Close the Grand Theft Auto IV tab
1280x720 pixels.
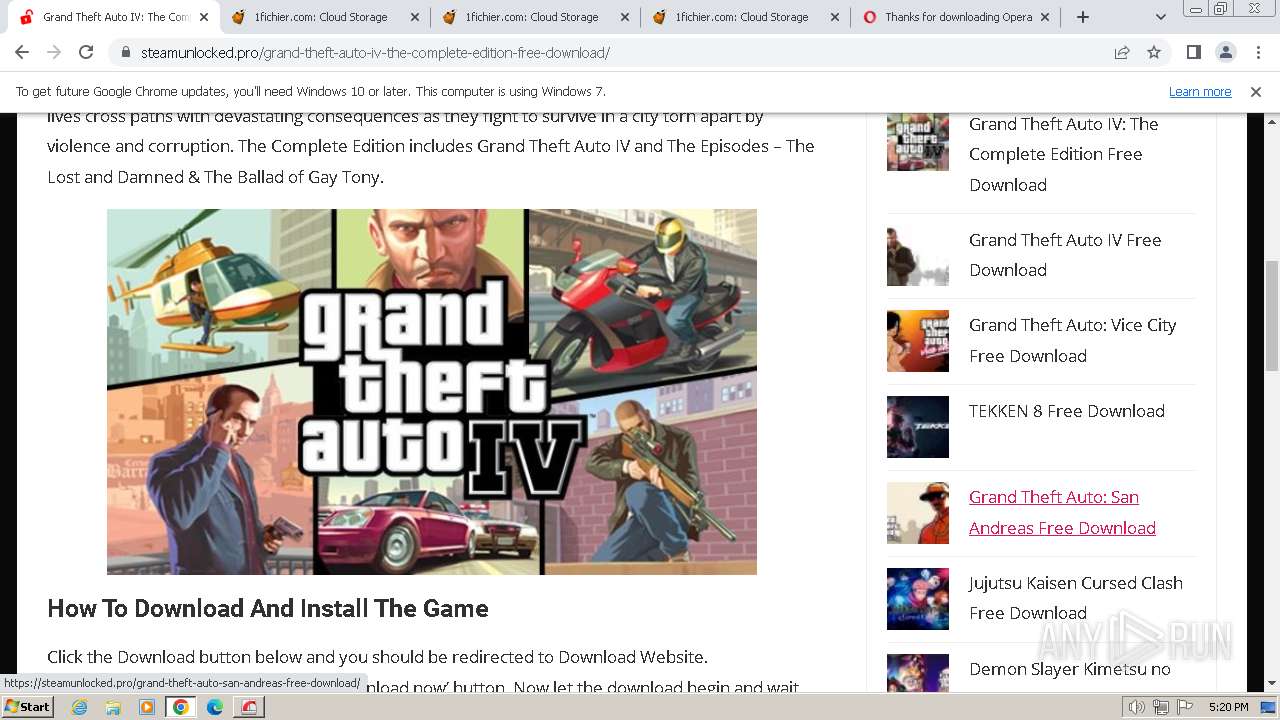(x=204, y=17)
